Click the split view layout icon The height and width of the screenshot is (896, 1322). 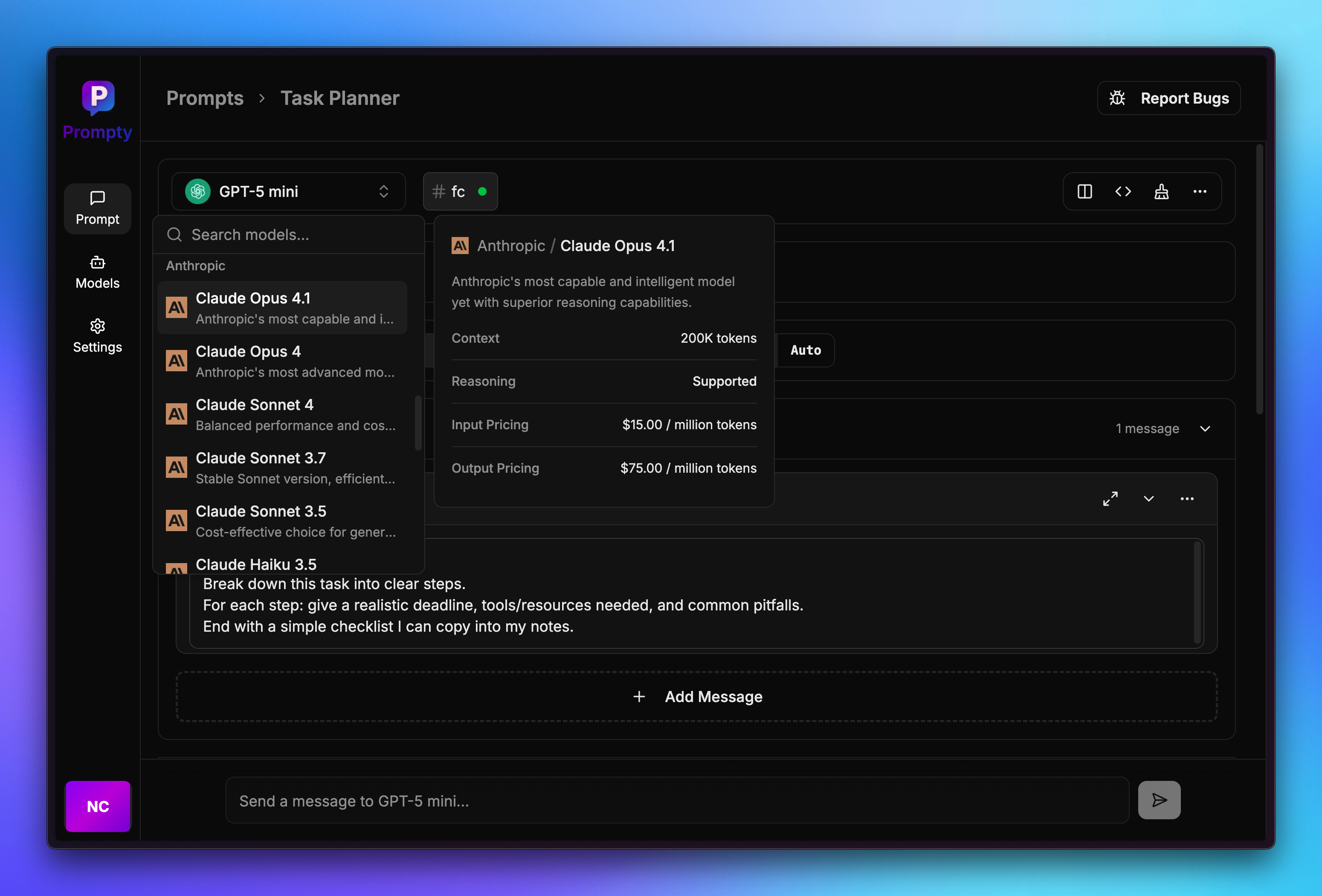(1084, 191)
